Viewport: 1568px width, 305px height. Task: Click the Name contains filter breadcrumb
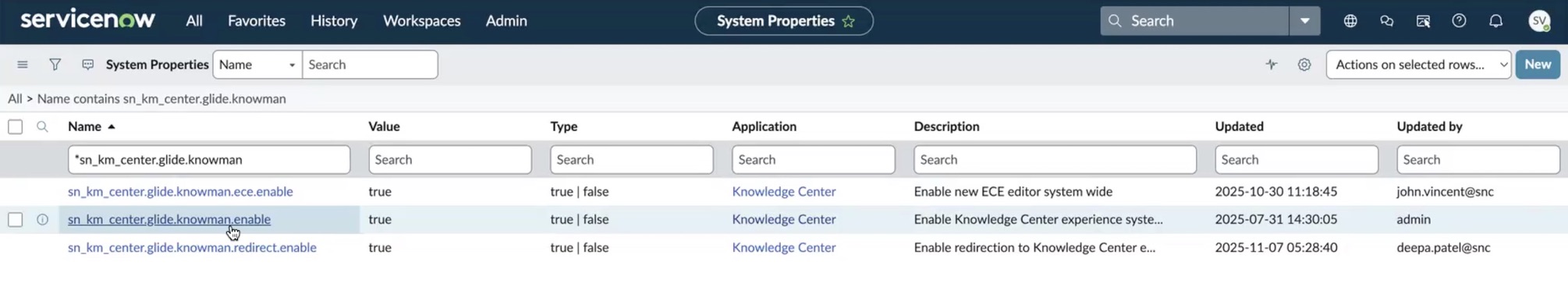[161, 98]
